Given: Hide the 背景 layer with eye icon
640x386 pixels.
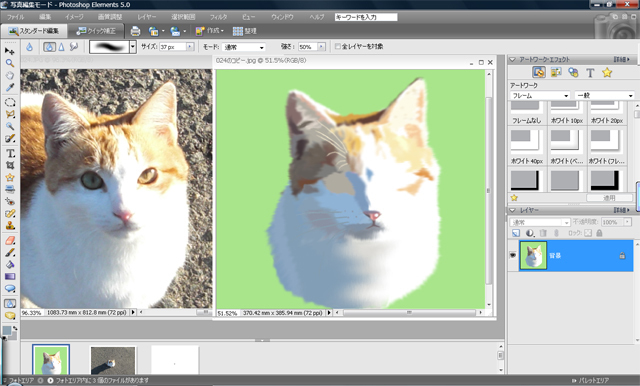Looking at the screenshot, I should click(x=513, y=255).
